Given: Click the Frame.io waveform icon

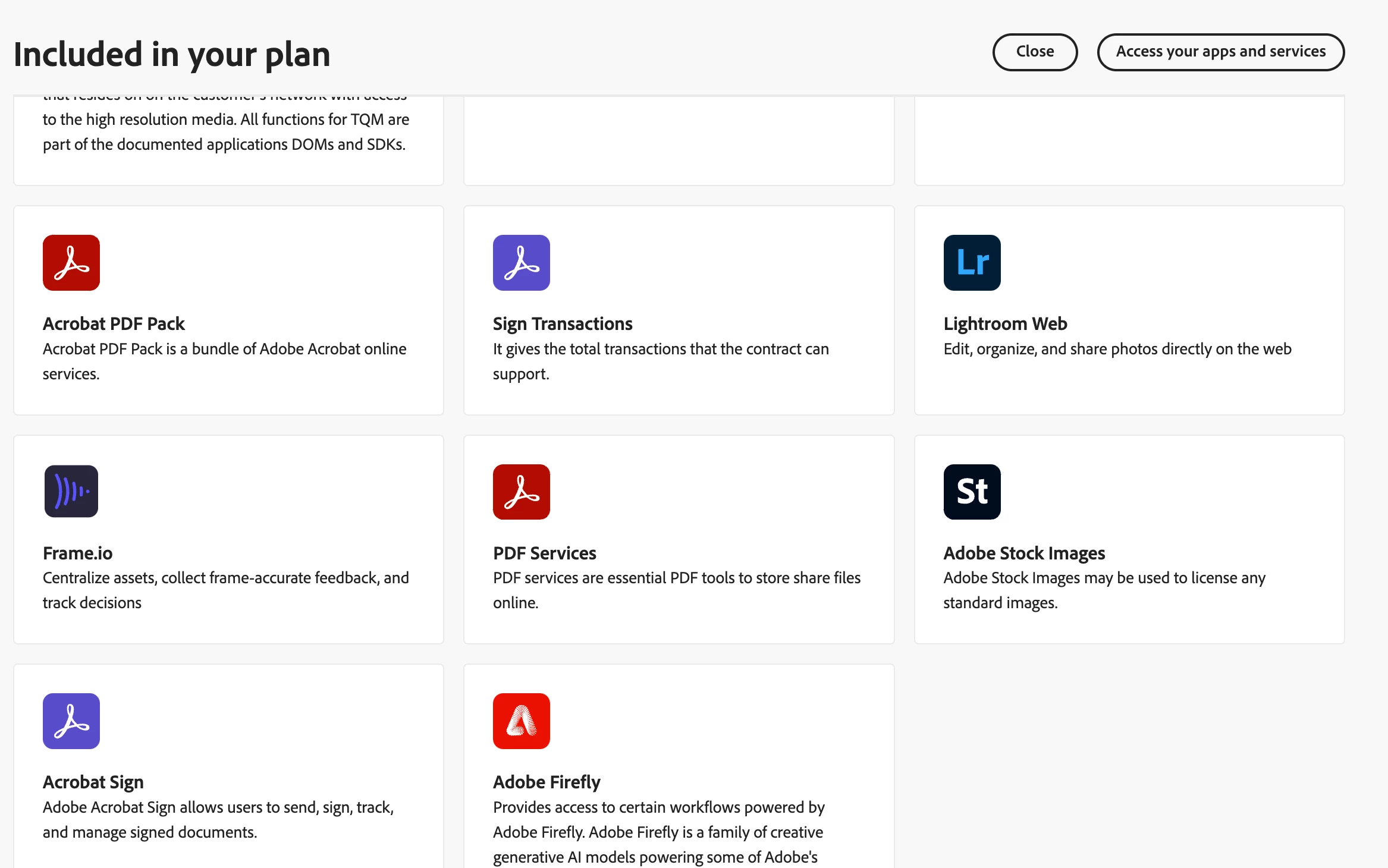Looking at the screenshot, I should [x=71, y=492].
